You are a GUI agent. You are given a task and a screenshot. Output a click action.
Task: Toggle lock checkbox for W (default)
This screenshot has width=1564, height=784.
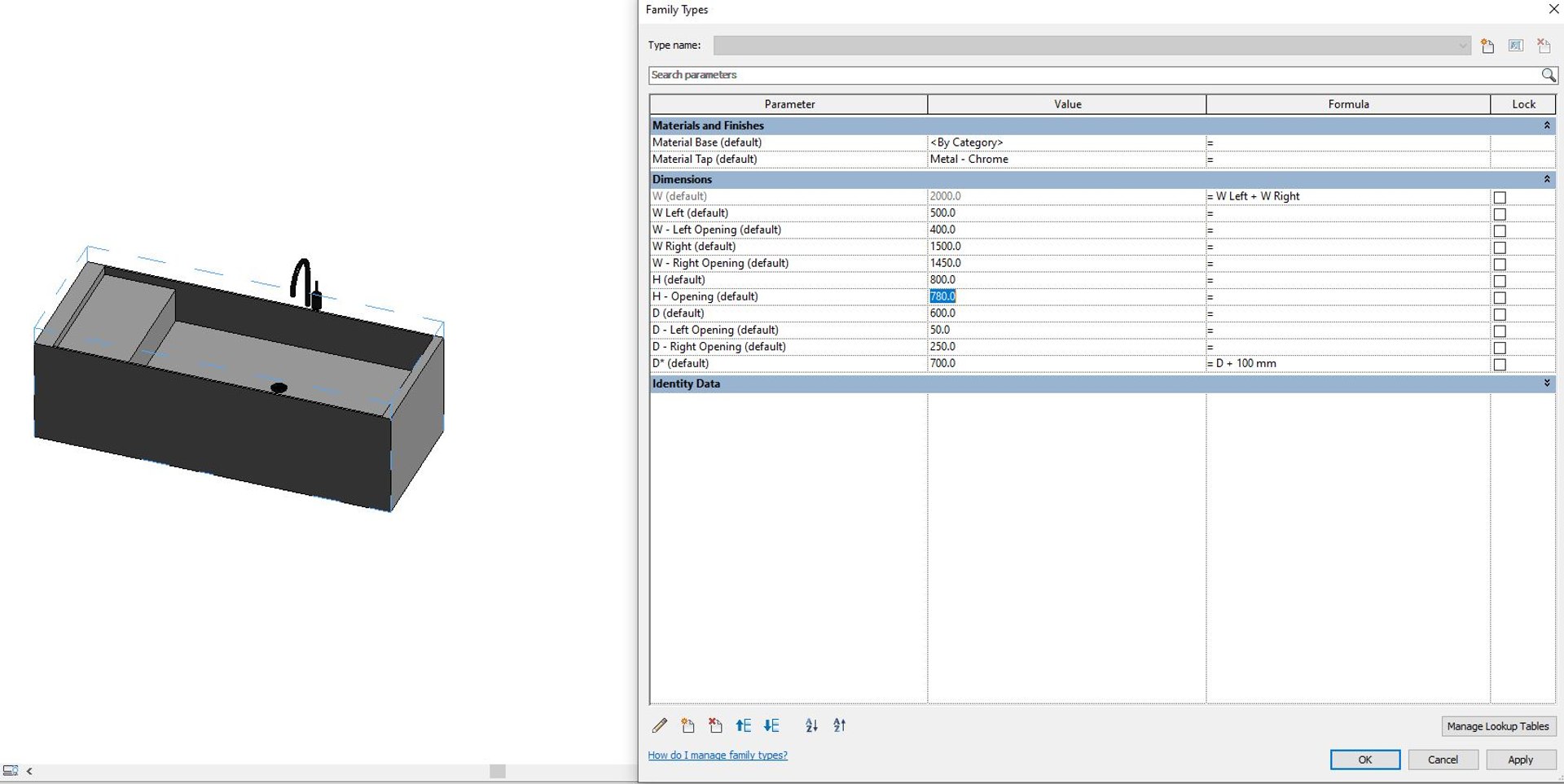(1500, 197)
